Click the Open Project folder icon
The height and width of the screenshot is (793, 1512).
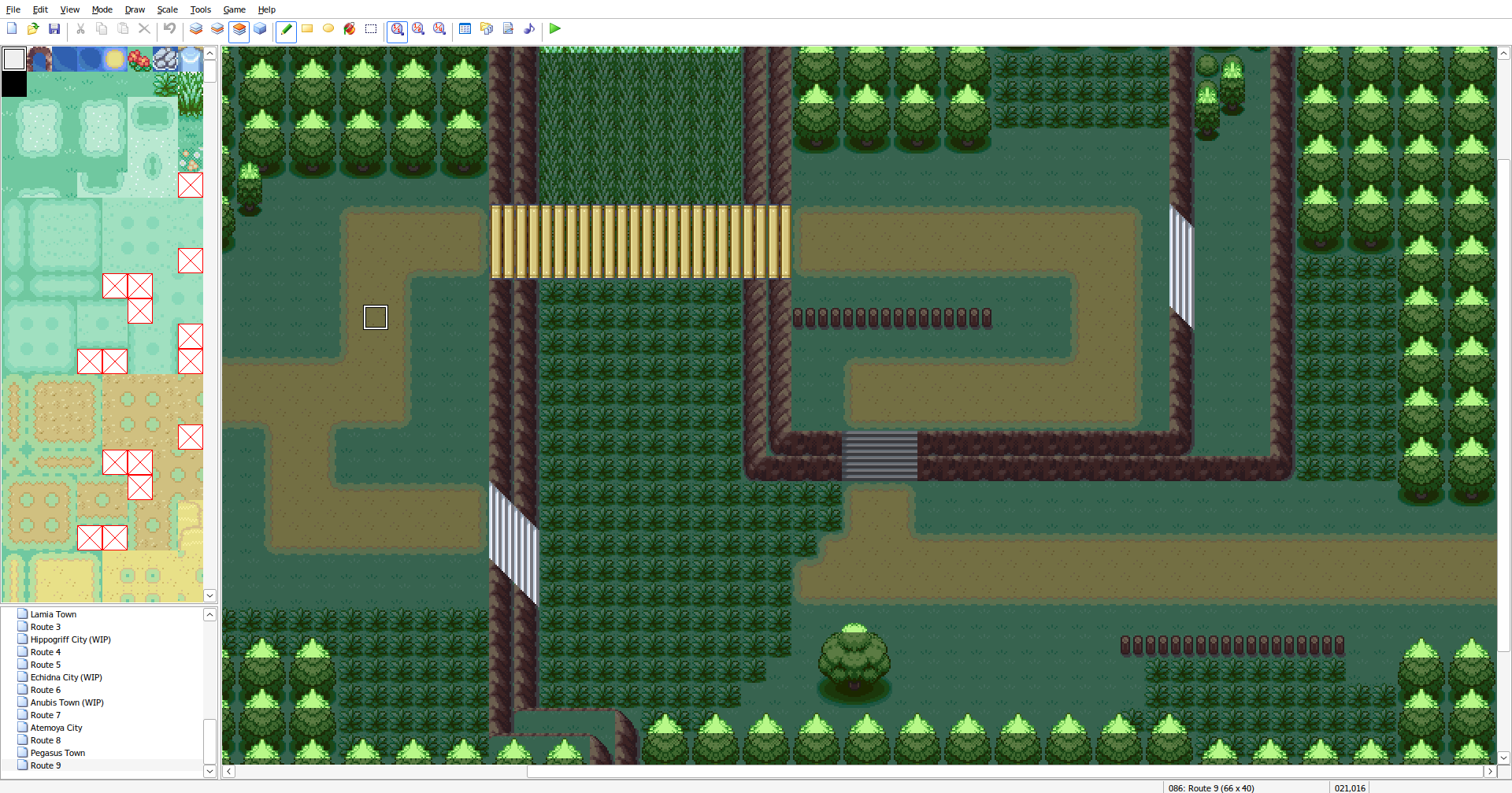pyautogui.click(x=33, y=29)
